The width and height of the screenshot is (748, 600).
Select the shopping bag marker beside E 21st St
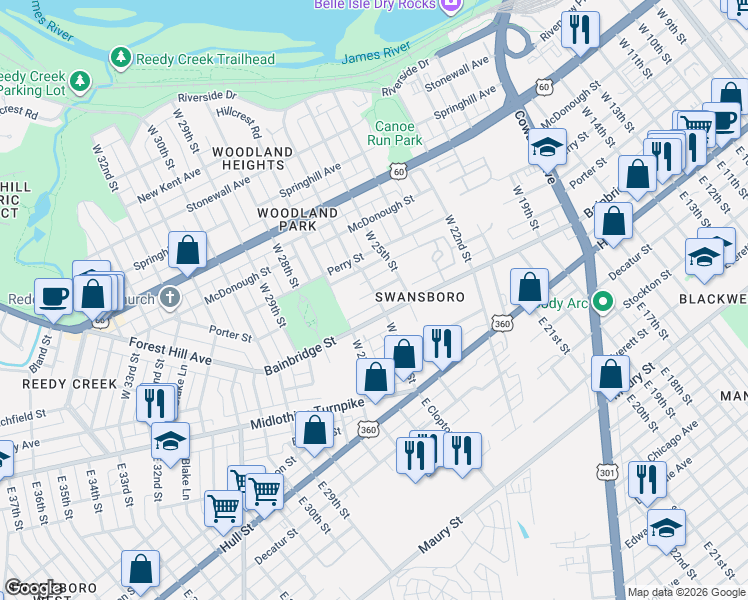click(x=529, y=288)
